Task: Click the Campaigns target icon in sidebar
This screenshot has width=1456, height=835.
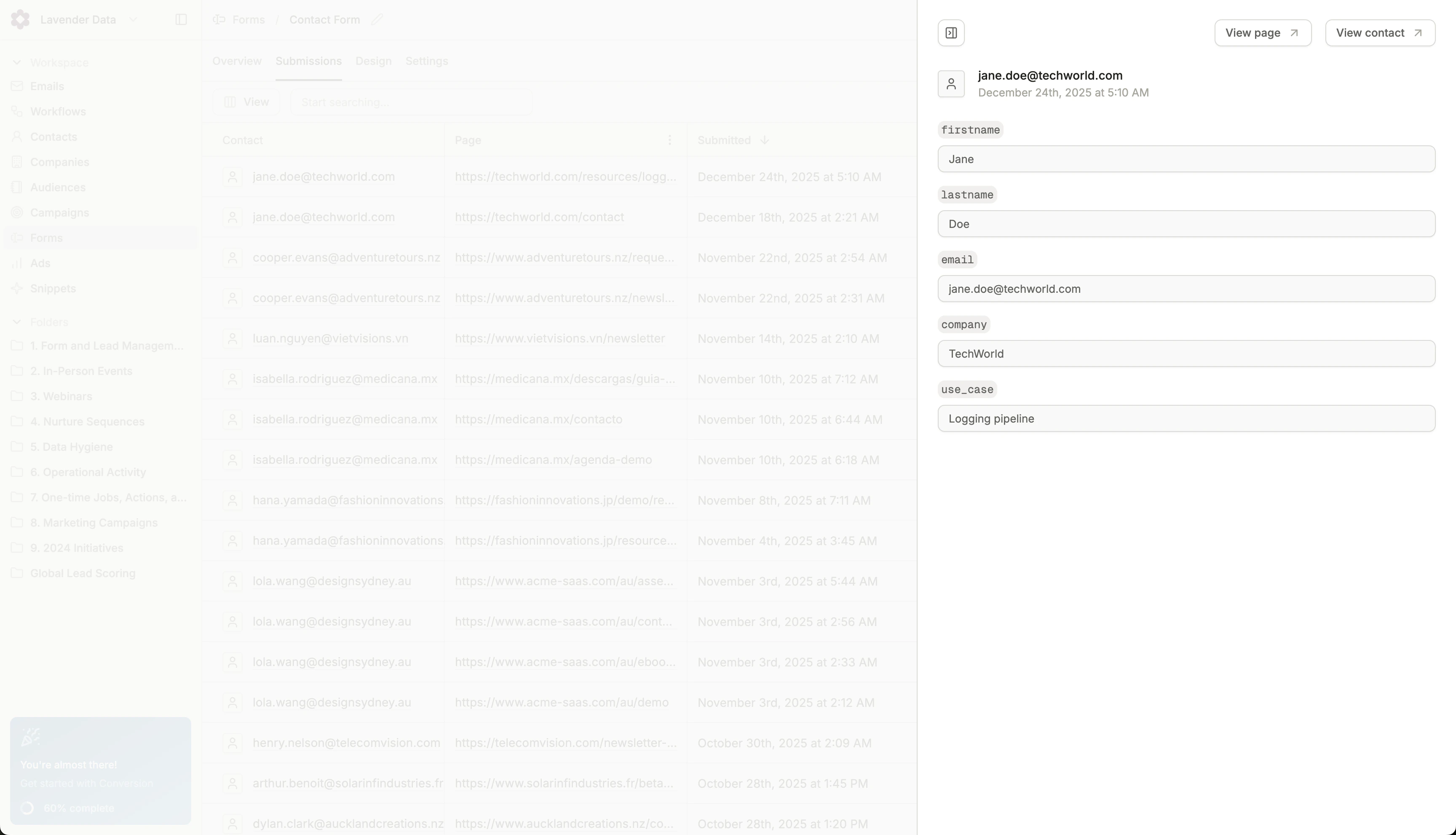Action: 17,213
